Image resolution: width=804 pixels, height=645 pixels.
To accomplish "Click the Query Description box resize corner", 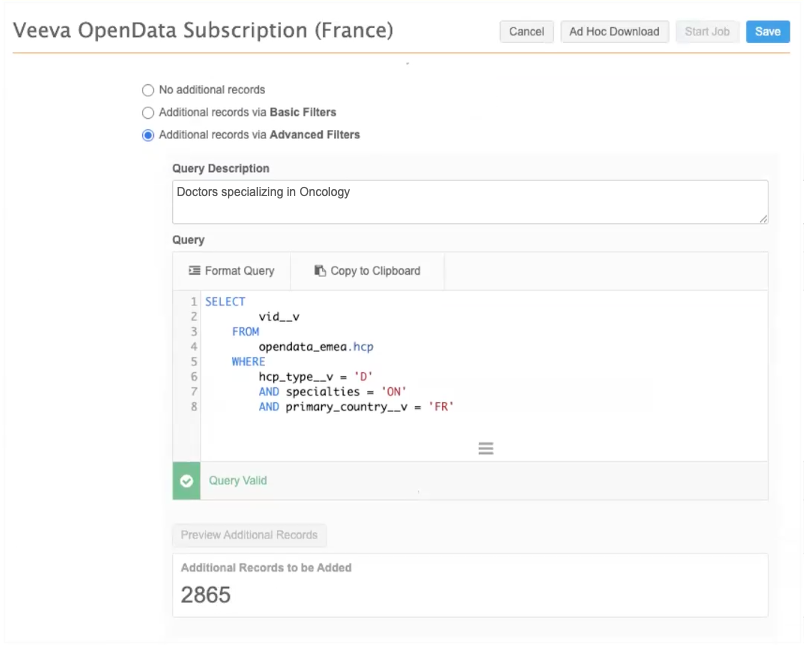I will 763,219.
